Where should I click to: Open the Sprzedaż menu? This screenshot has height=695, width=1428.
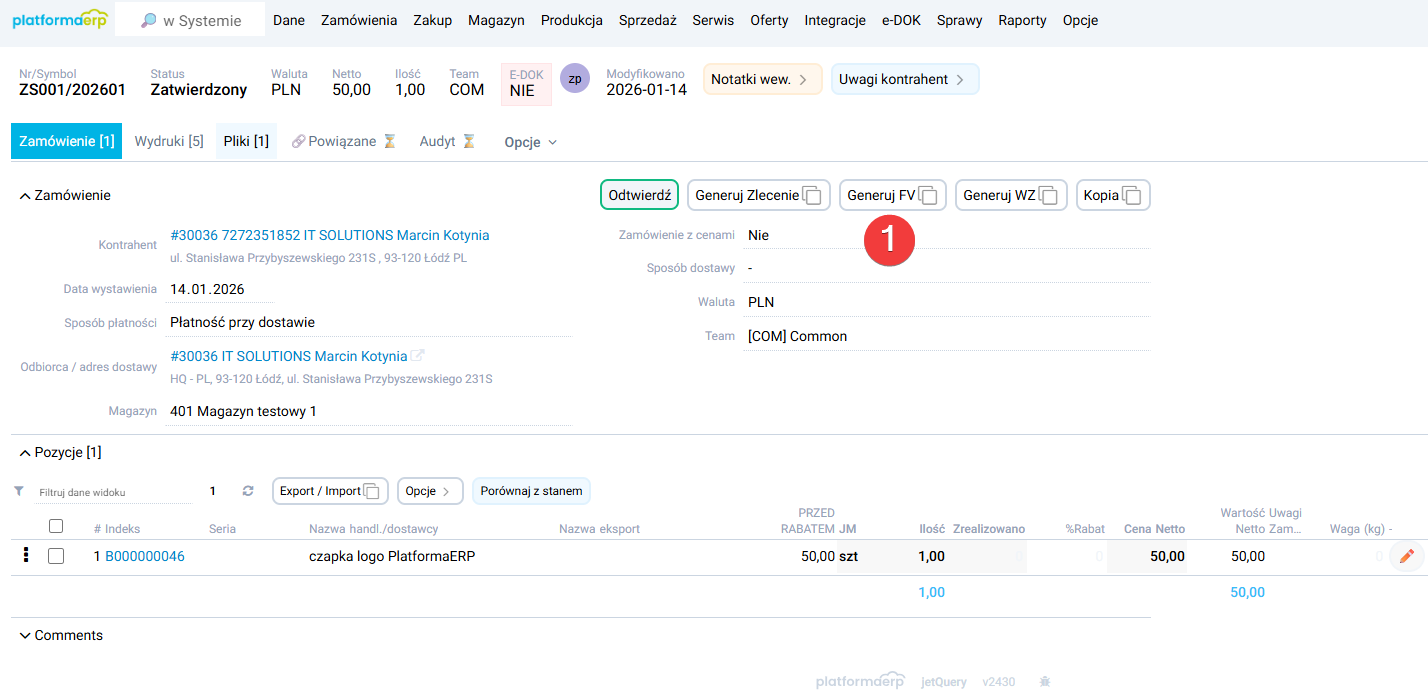(x=647, y=20)
